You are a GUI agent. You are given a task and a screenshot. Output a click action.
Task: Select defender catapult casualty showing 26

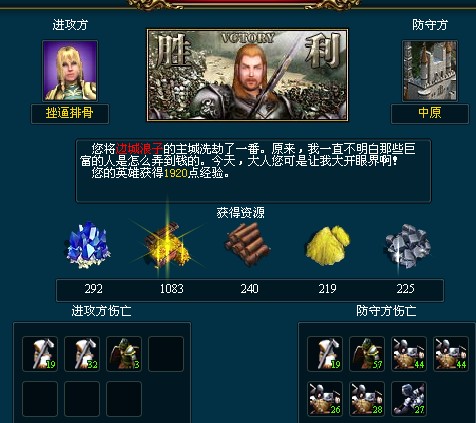point(325,399)
